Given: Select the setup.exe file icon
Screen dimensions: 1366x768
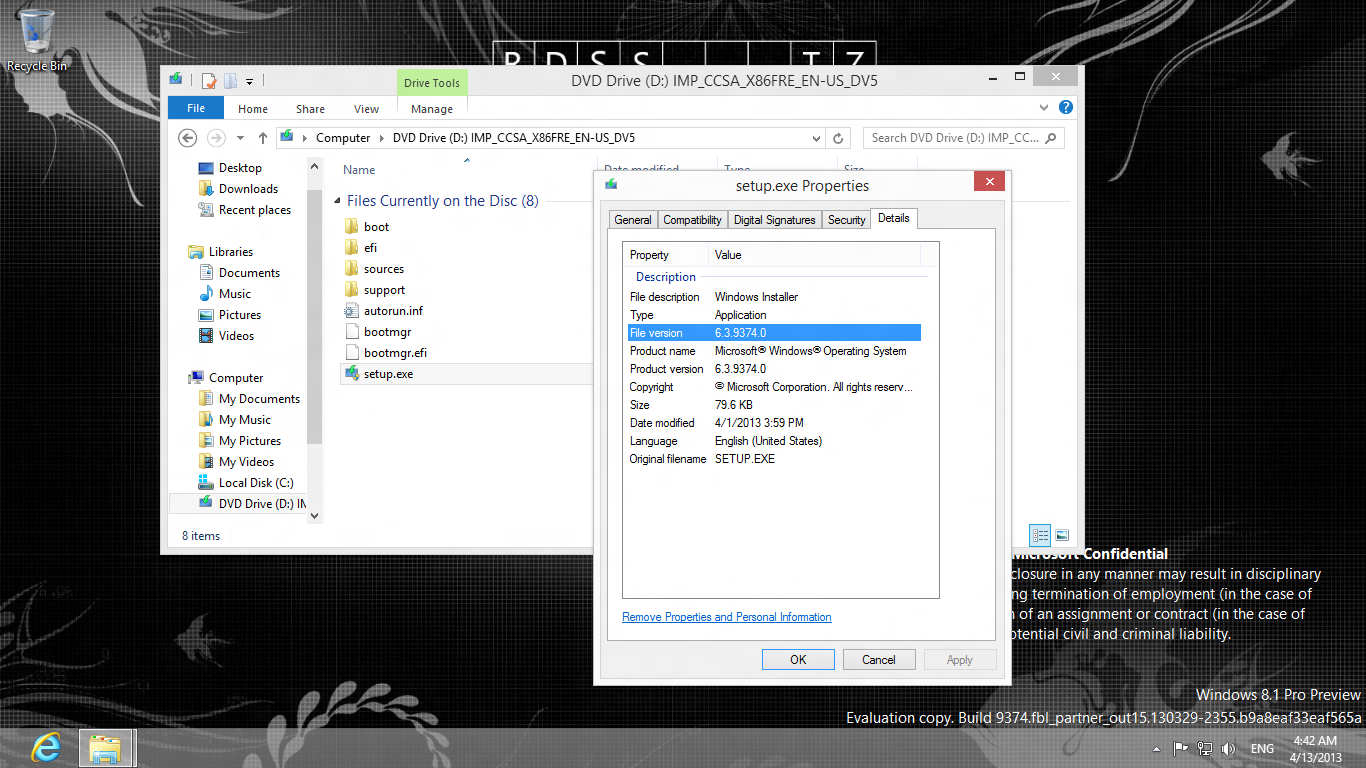Looking at the screenshot, I should coord(352,374).
